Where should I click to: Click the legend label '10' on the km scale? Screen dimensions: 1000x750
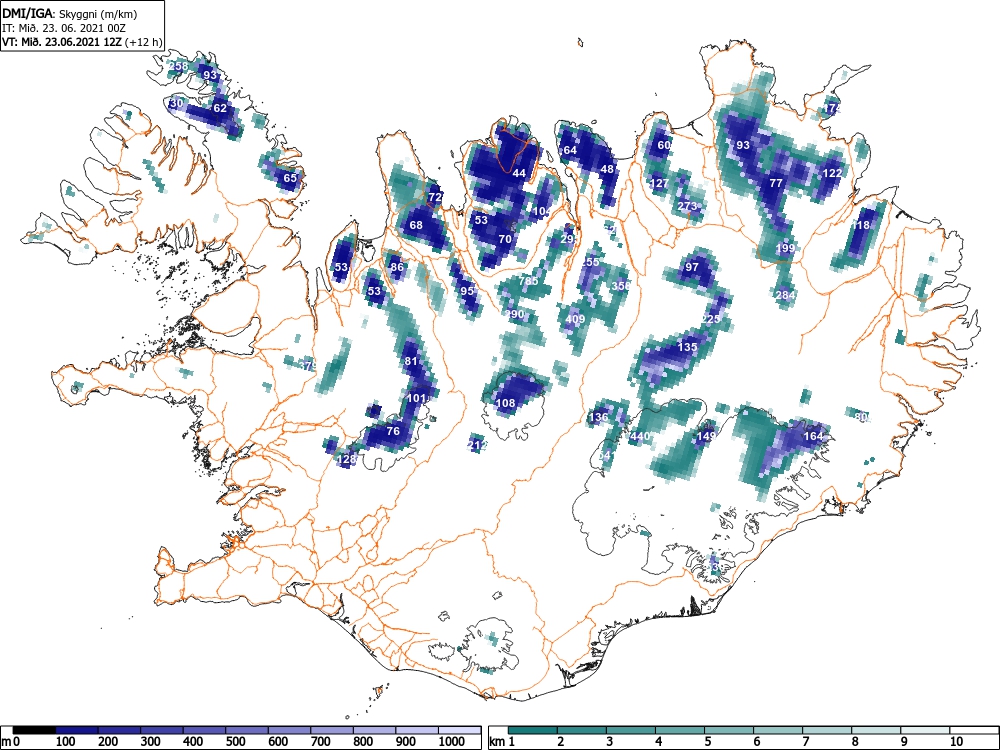coord(956,741)
